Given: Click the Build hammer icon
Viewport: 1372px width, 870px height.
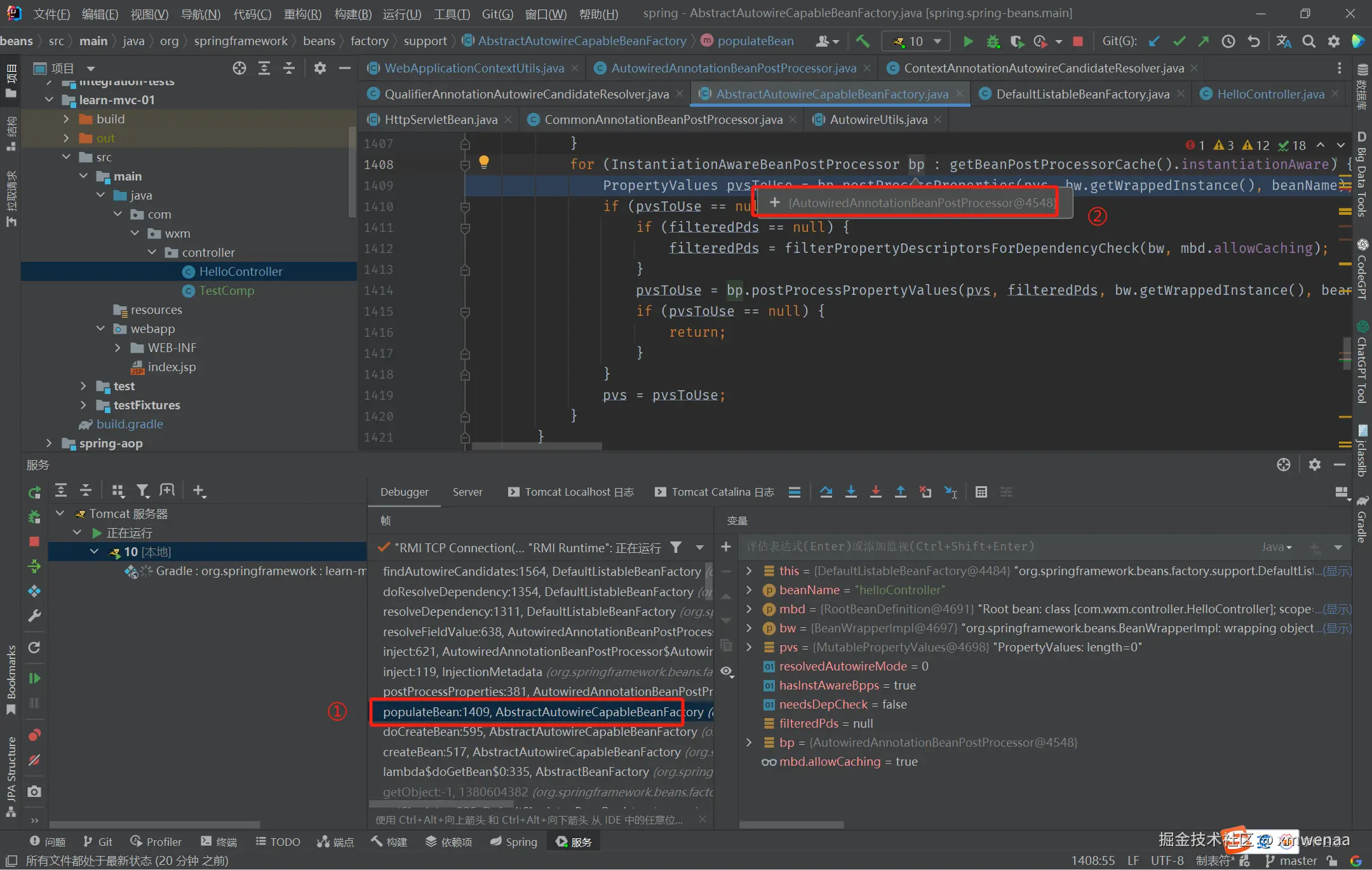Looking at the screenshot, I should (x=862, y=41).
